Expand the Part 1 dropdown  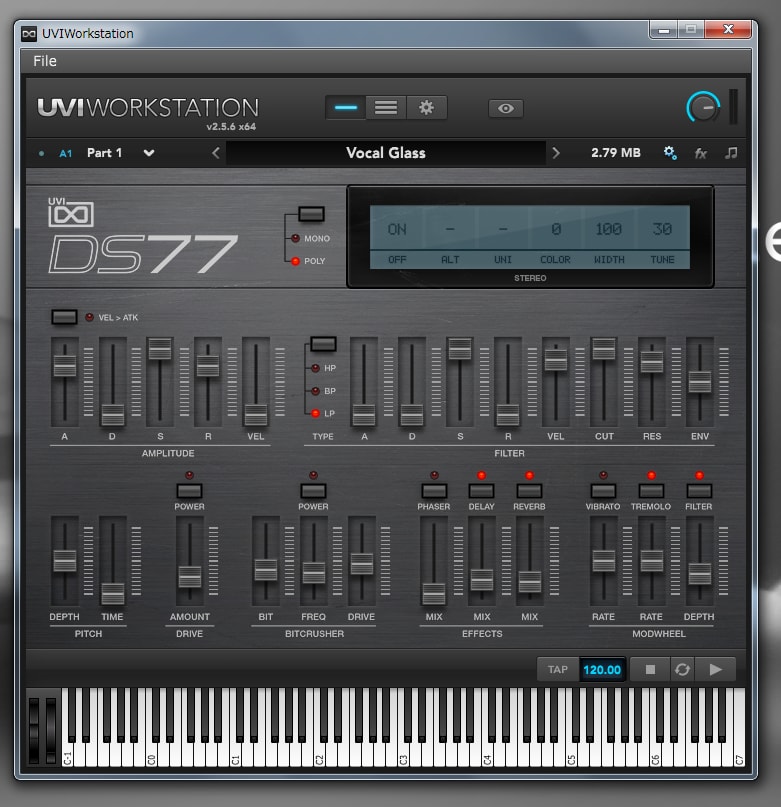149,153
